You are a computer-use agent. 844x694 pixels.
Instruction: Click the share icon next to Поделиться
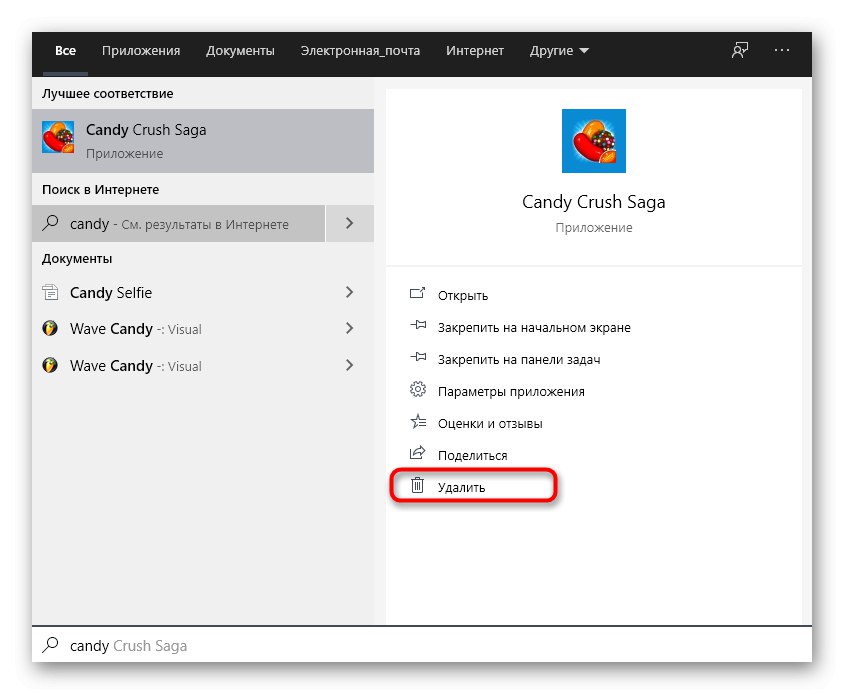pyautogui.click(x=418, y=453)
